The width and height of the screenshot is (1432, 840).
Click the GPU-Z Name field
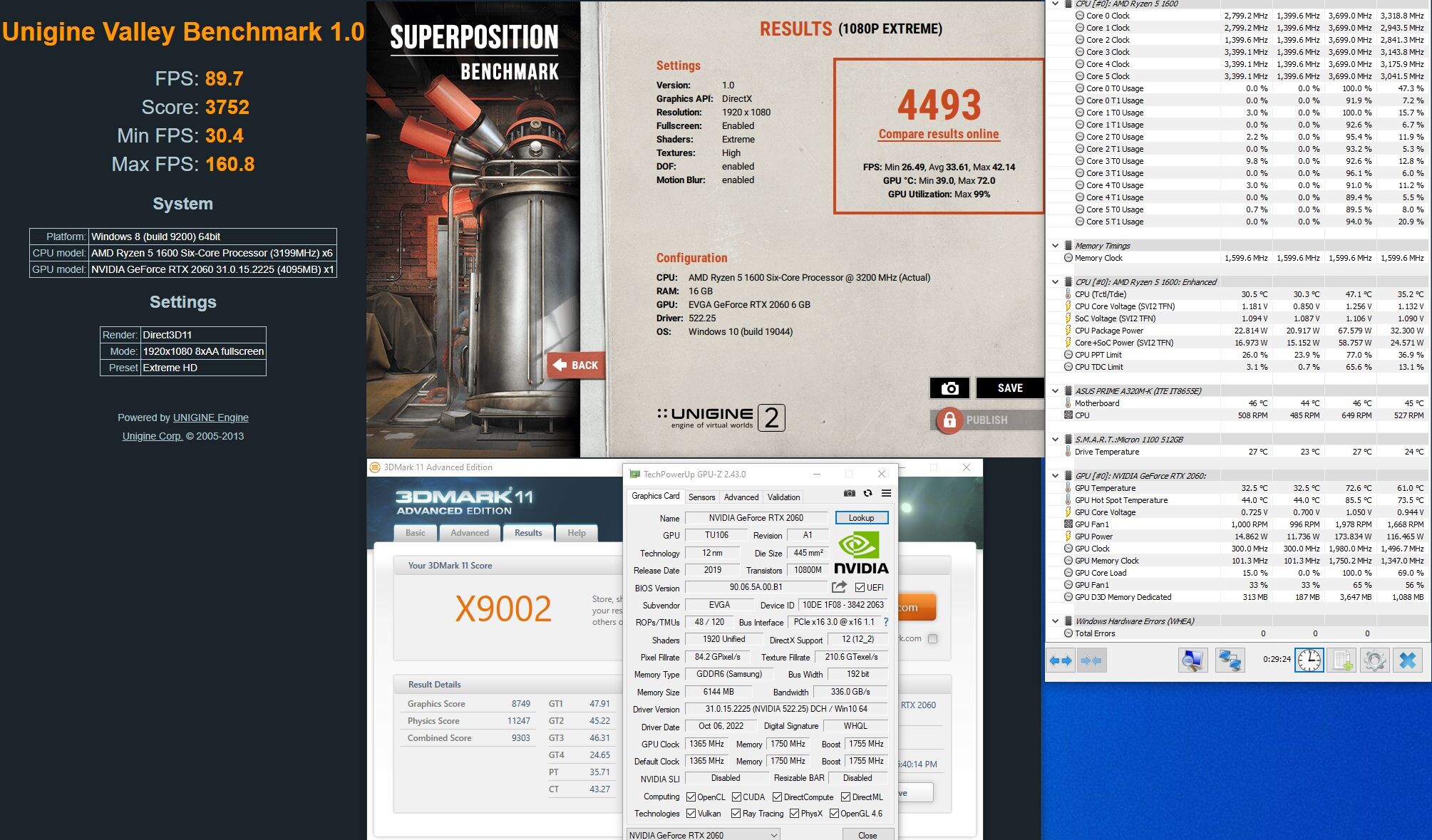[x=756, y=518]
